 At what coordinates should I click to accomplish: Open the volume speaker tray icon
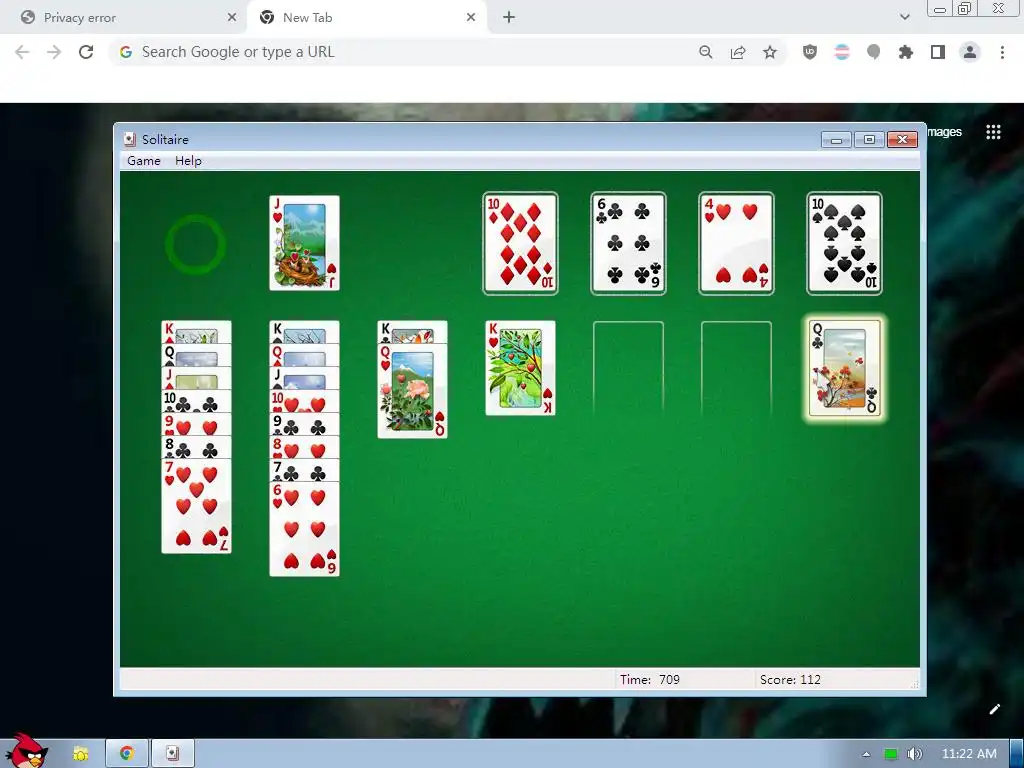915,754
